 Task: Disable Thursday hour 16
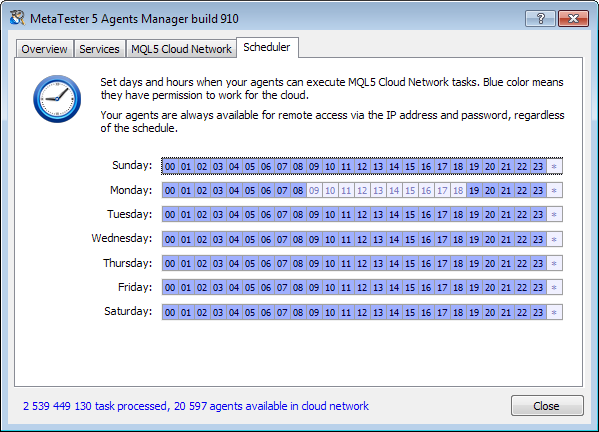click(426, 264)
